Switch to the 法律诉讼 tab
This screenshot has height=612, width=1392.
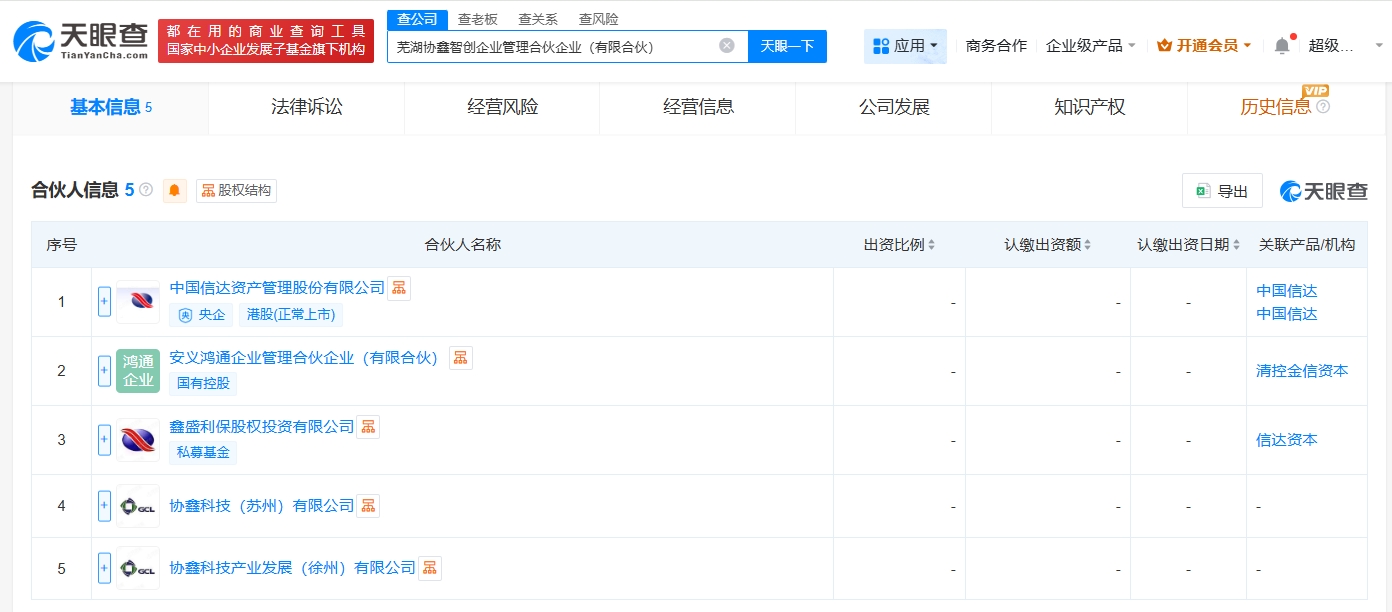pyautogui.click(x=305, y=107)
